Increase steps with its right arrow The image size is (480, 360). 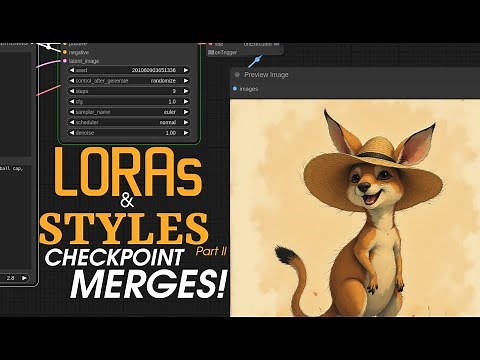pyautogui.click(x=186, y=91)
